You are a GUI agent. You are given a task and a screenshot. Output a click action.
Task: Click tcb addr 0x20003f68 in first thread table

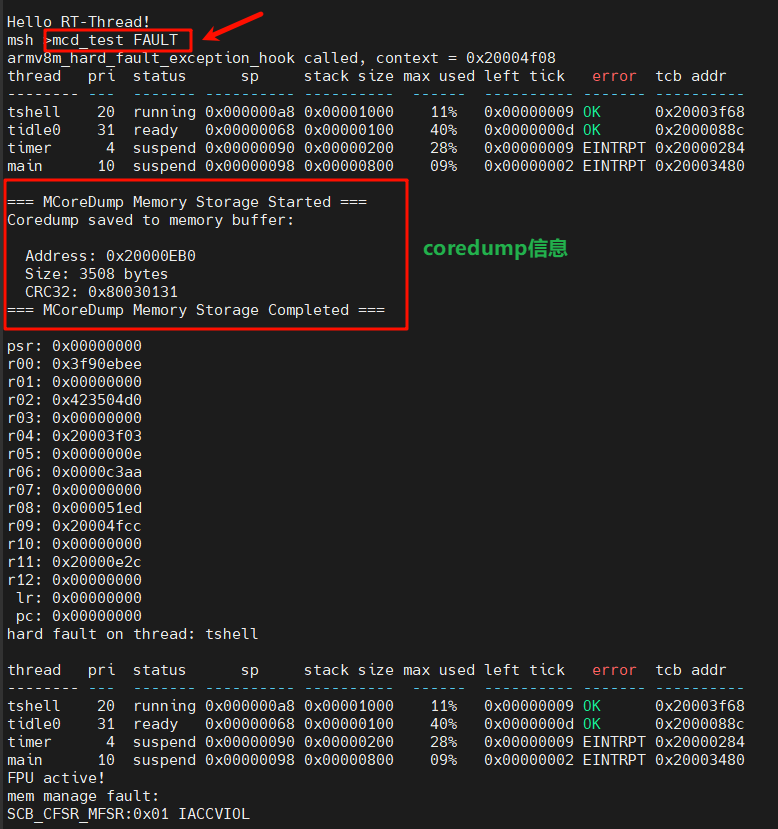point(700,112)
